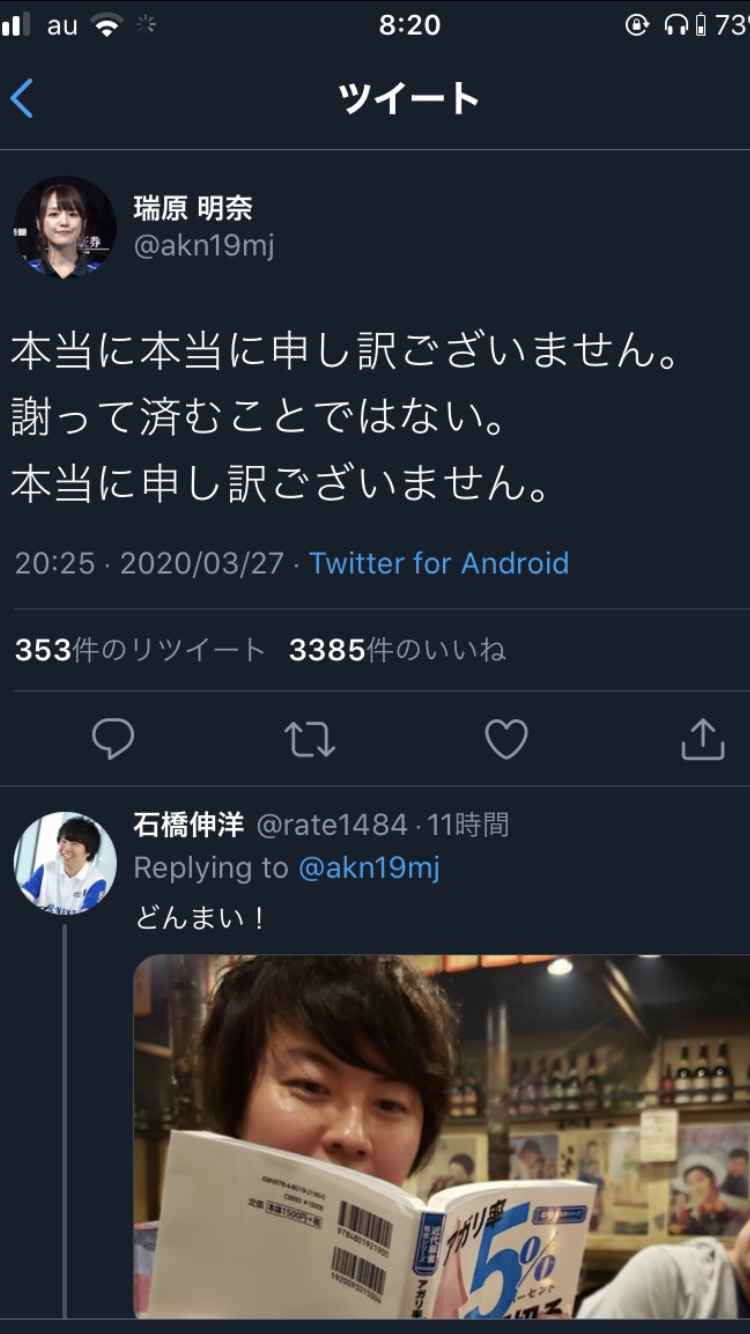Retweet 瑞原 明奈's apology tweet

coord(310,738)
